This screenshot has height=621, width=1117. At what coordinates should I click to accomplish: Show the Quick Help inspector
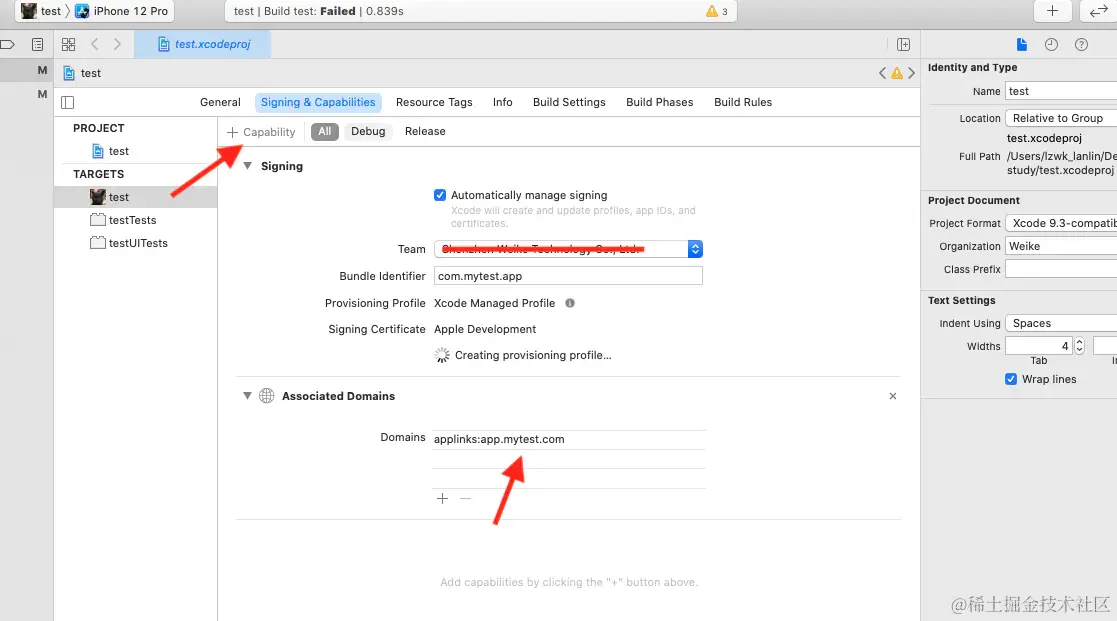pyautogui.click(x=1081, y=44)
